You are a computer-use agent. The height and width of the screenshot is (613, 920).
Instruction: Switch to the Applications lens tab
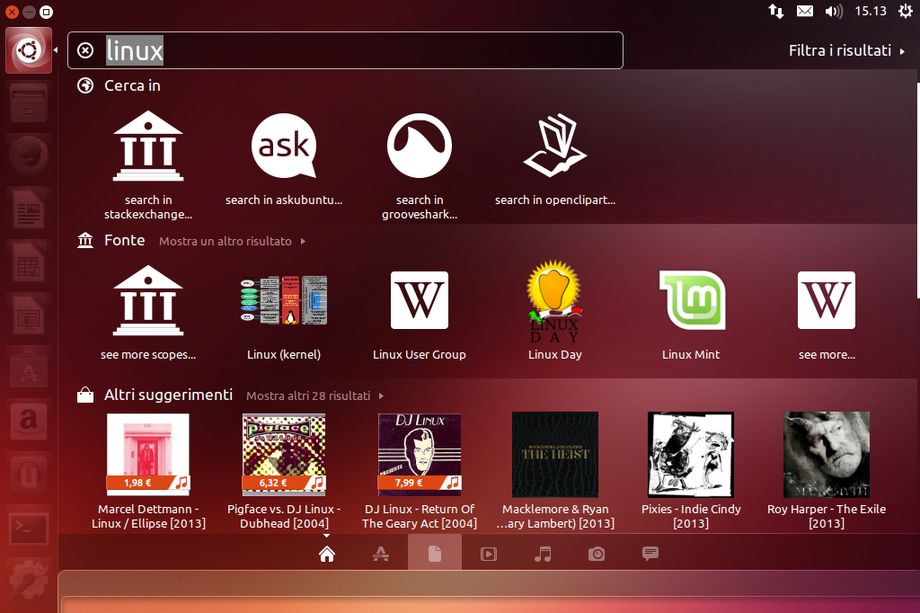[x=380, y=554]
